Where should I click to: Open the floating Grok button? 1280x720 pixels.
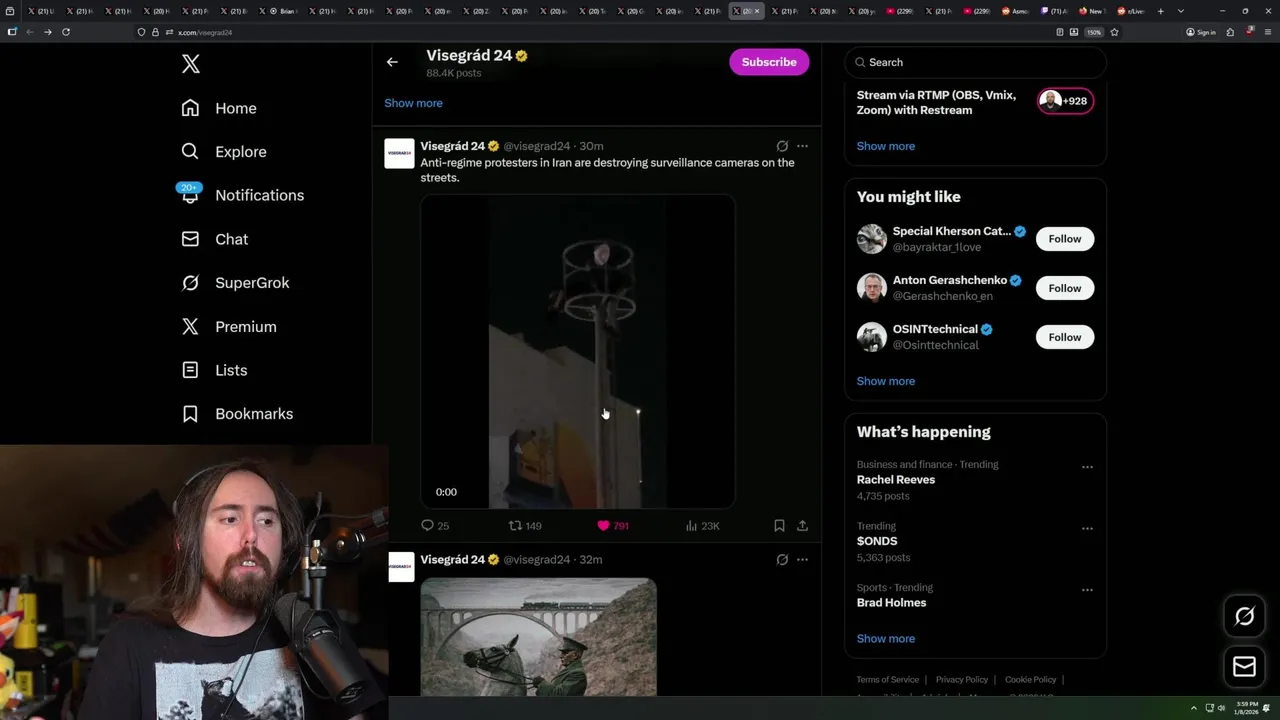[x=1245, y=617]
